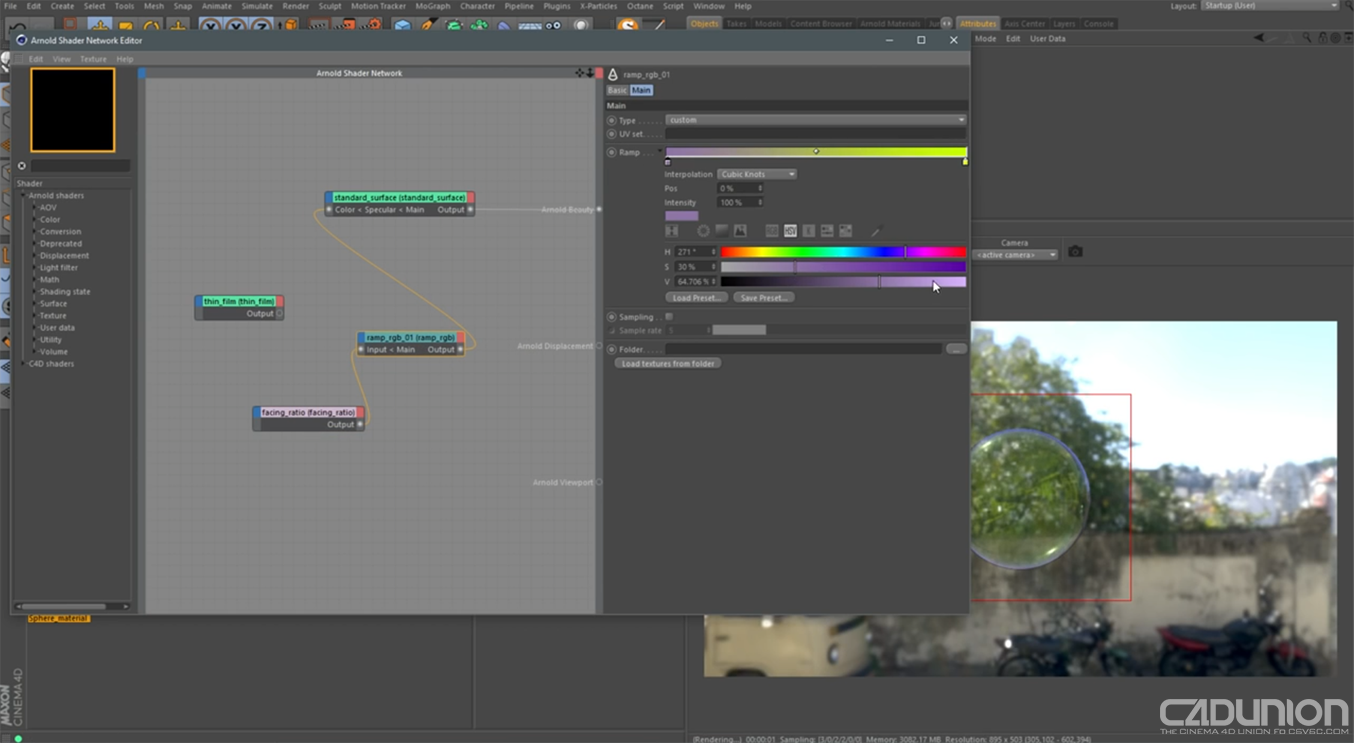Click the Kelvin color temperature icon

[x=808, y=231]
